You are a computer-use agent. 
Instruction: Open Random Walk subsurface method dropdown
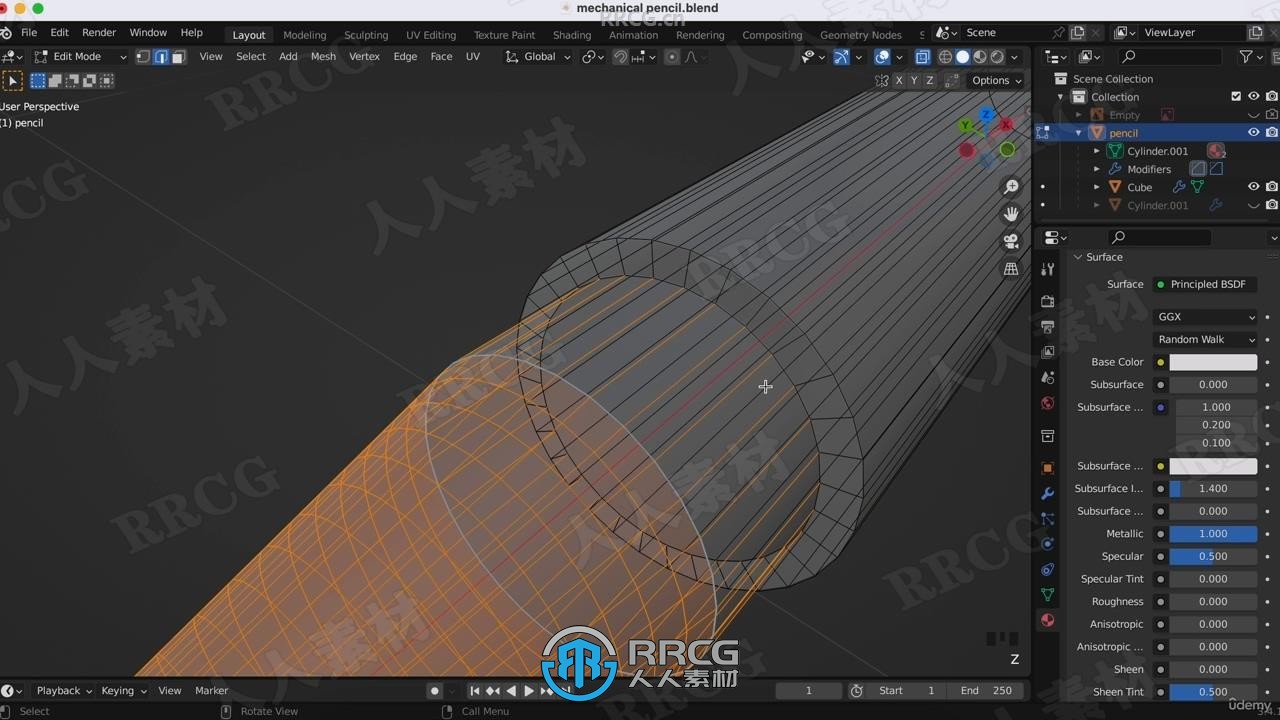click(1206, 340)
